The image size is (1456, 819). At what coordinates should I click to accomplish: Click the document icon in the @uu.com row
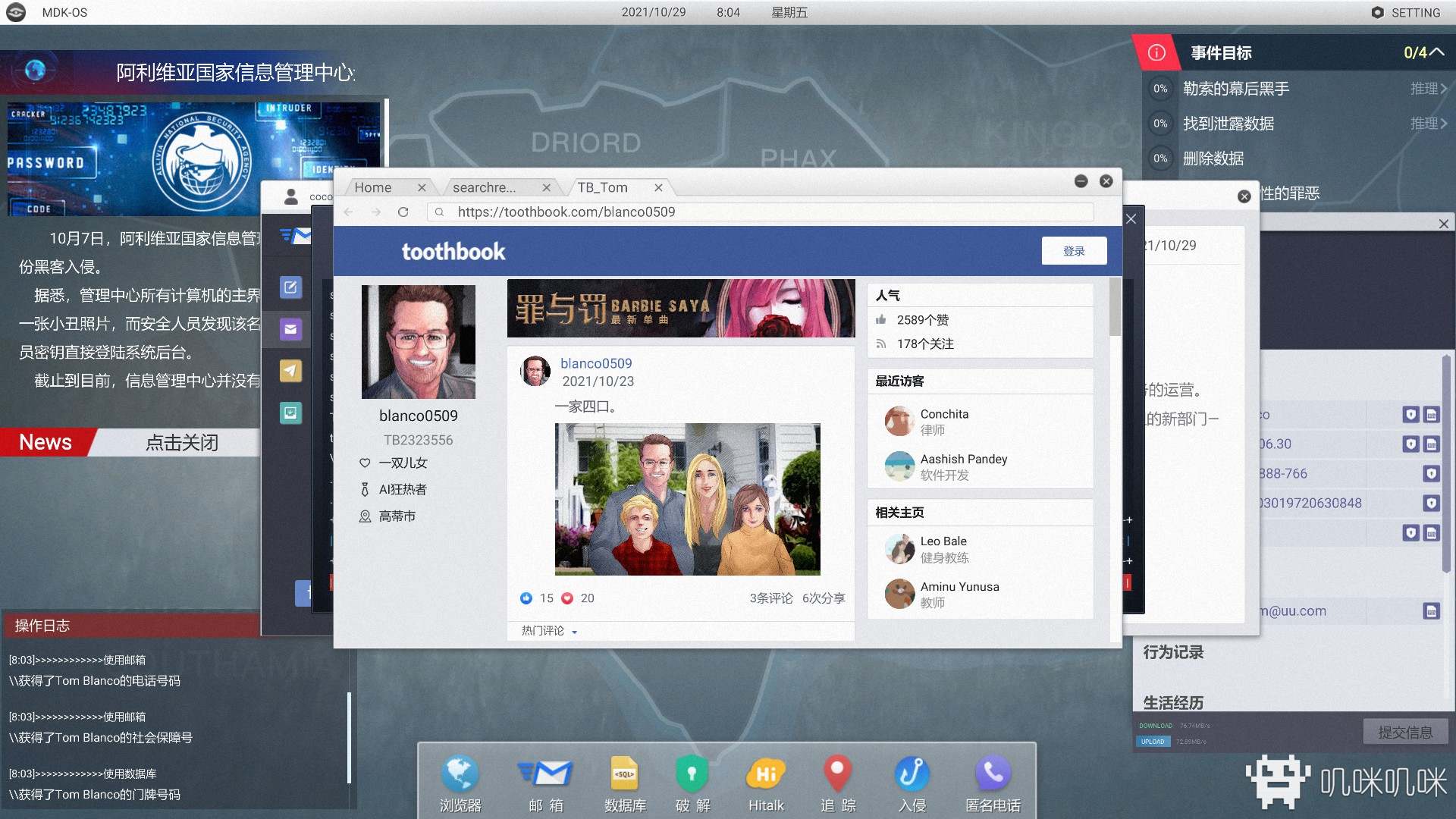pyautogui.click(x=1431, y=611)
